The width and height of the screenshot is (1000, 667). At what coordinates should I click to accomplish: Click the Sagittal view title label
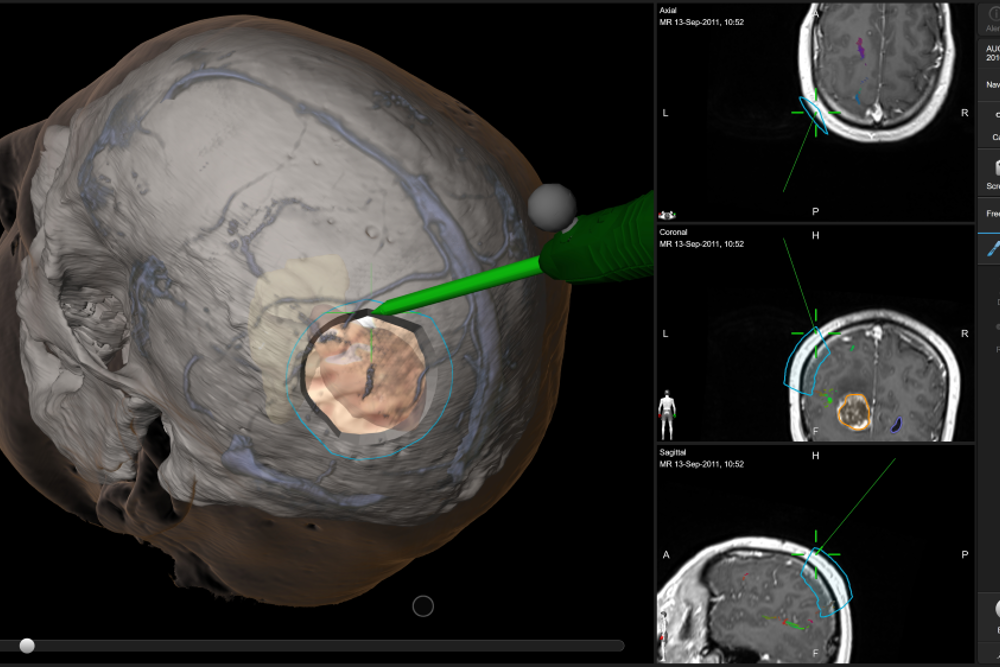[674, 453]
